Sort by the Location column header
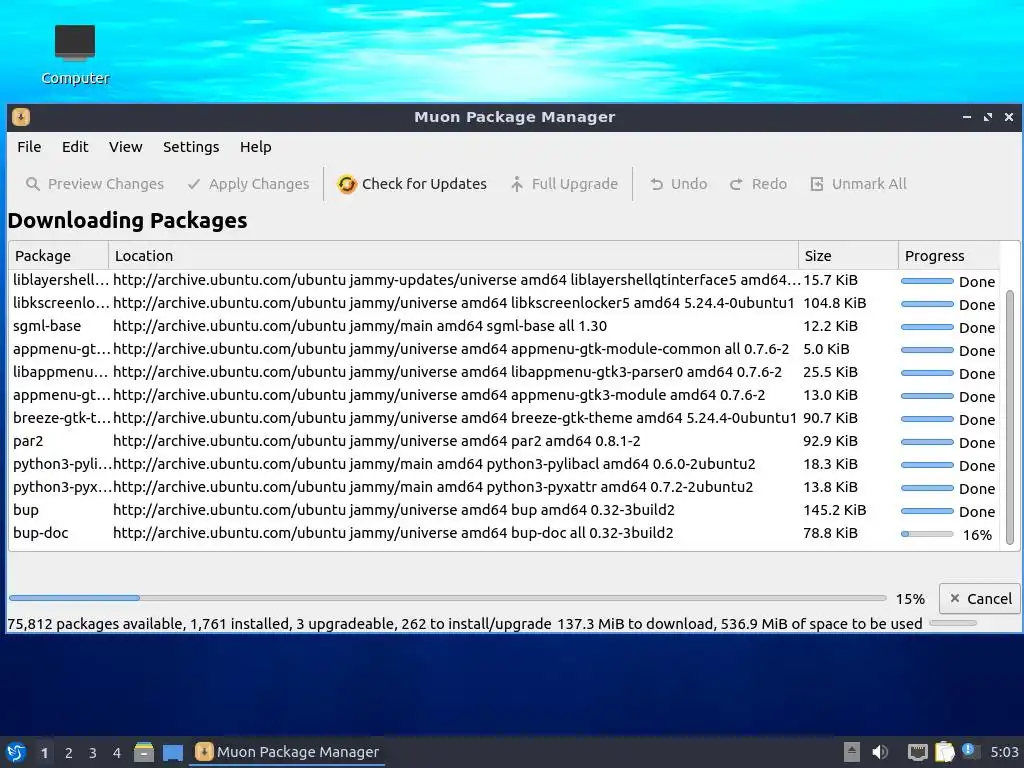 453,255
